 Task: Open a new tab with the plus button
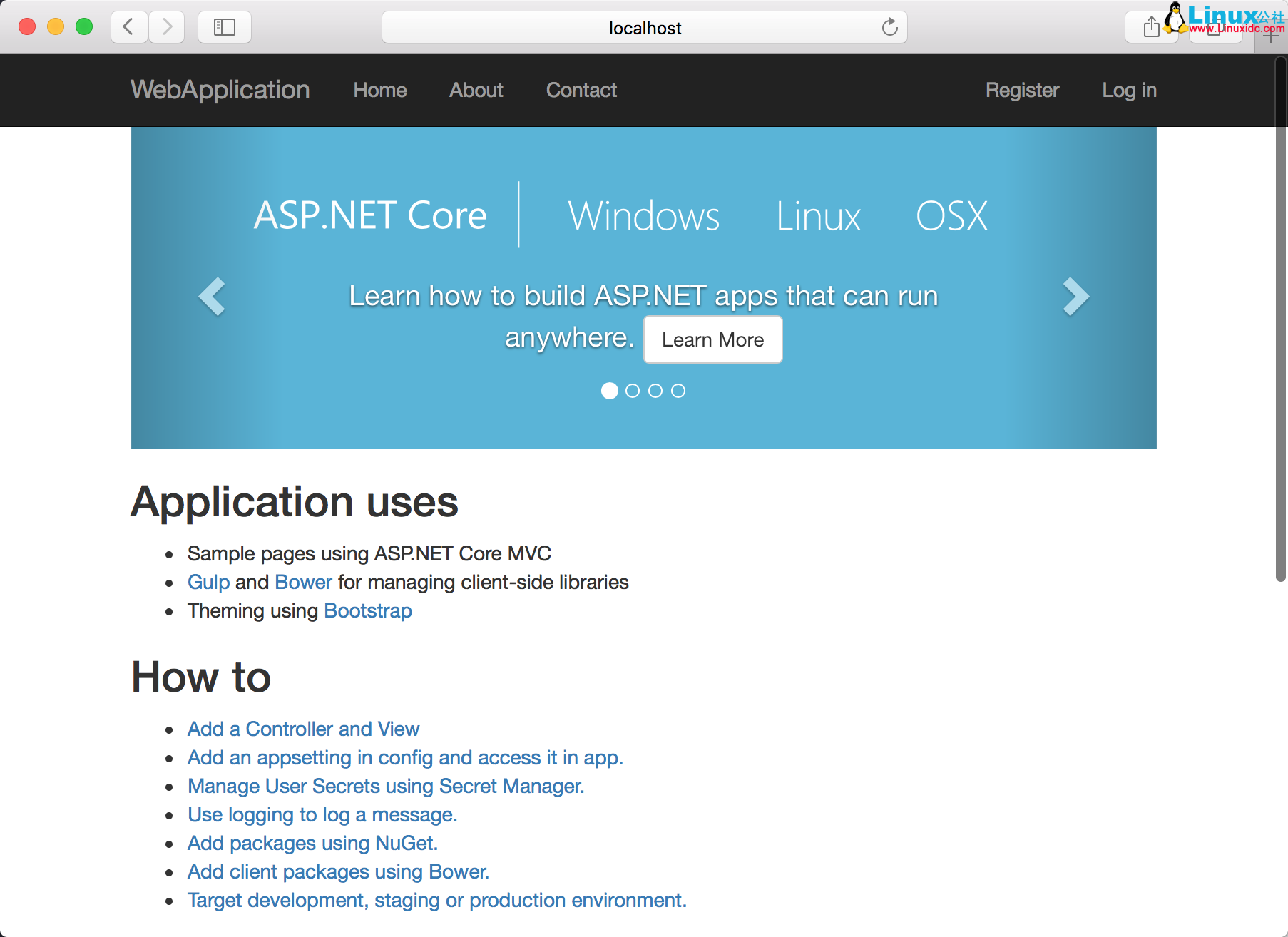[x=1270, y=37]
